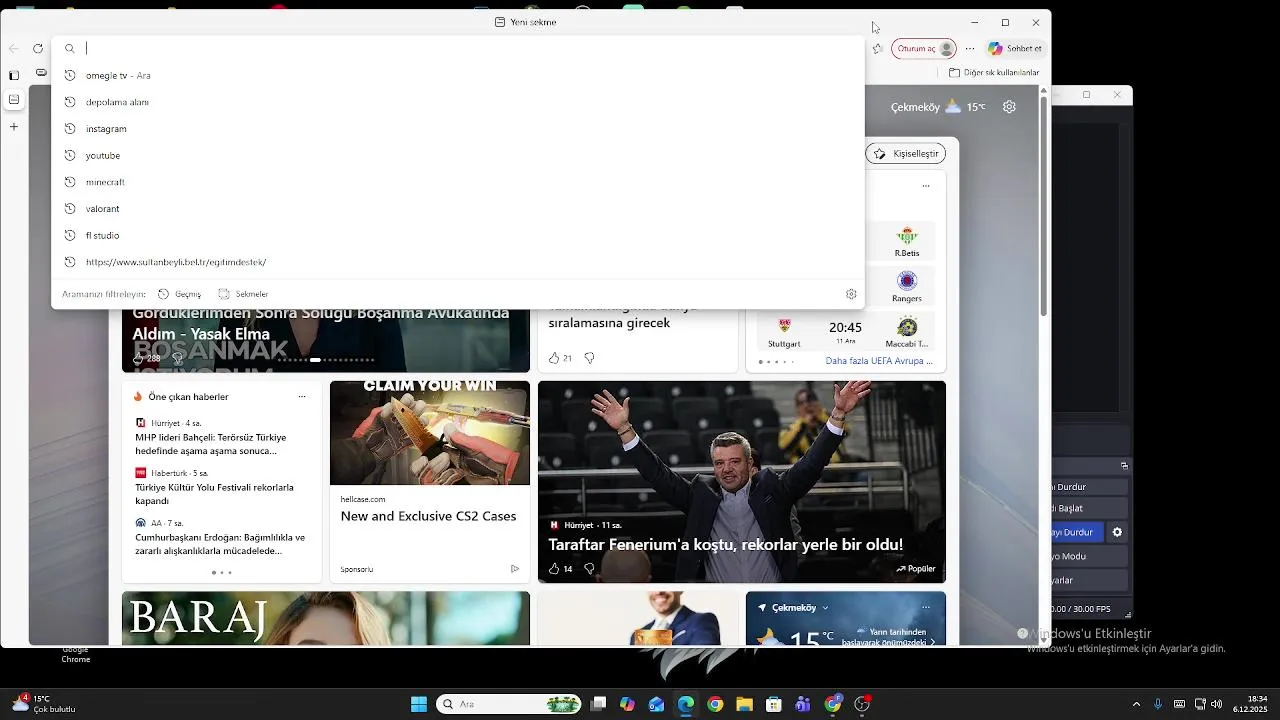This screenshot has height=720, width=1280.
Task: Choose suggestion depolama alanı
Action: click(x=457, y=102)
